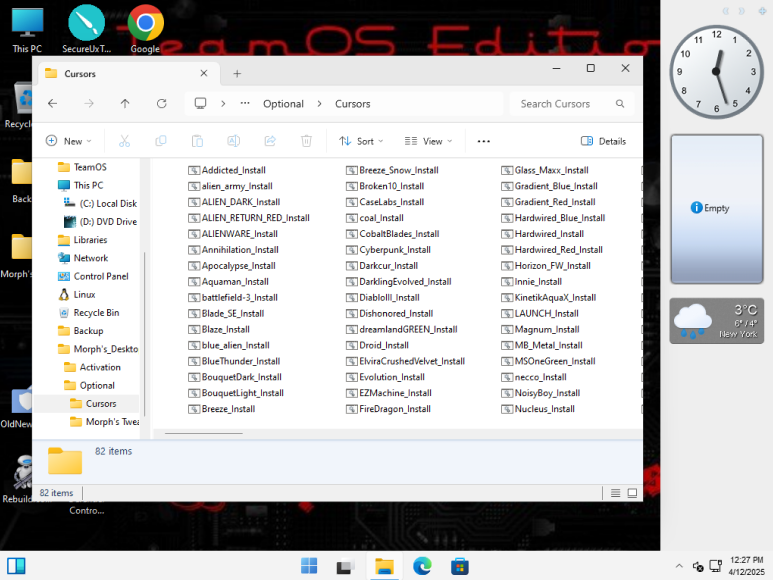Select Network in navigation pane
The width and height of the screenshot is (773, 580).
click(x=83, y=258)
